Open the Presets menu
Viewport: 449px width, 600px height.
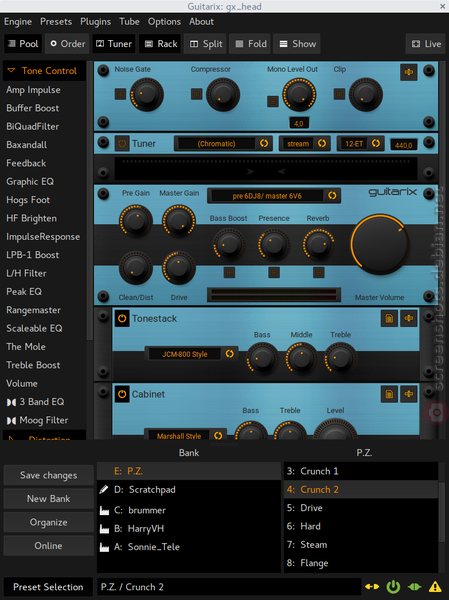[x=56, y=22]
